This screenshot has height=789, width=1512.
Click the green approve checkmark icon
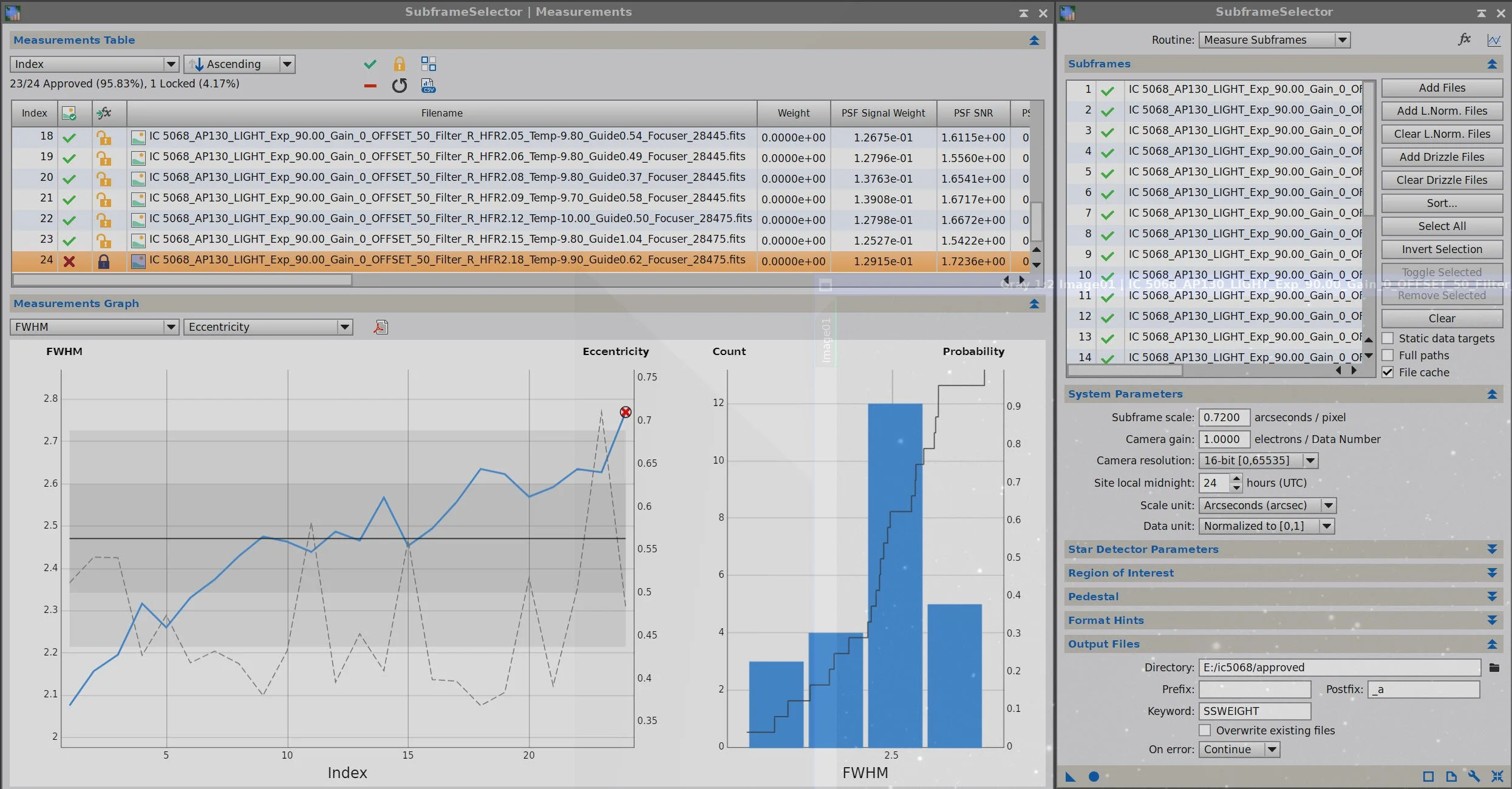coord(370,64)
